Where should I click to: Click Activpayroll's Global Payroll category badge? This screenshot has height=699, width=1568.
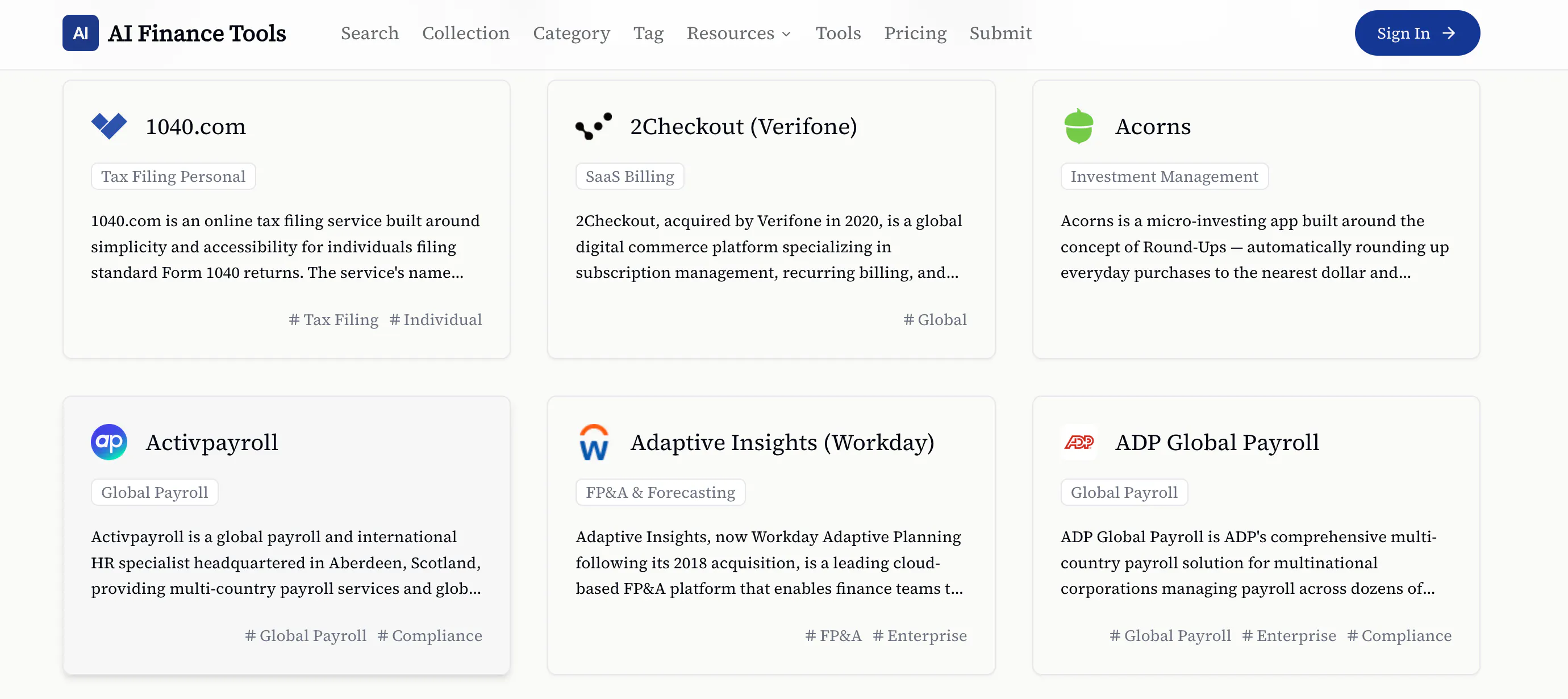point(154,493)
